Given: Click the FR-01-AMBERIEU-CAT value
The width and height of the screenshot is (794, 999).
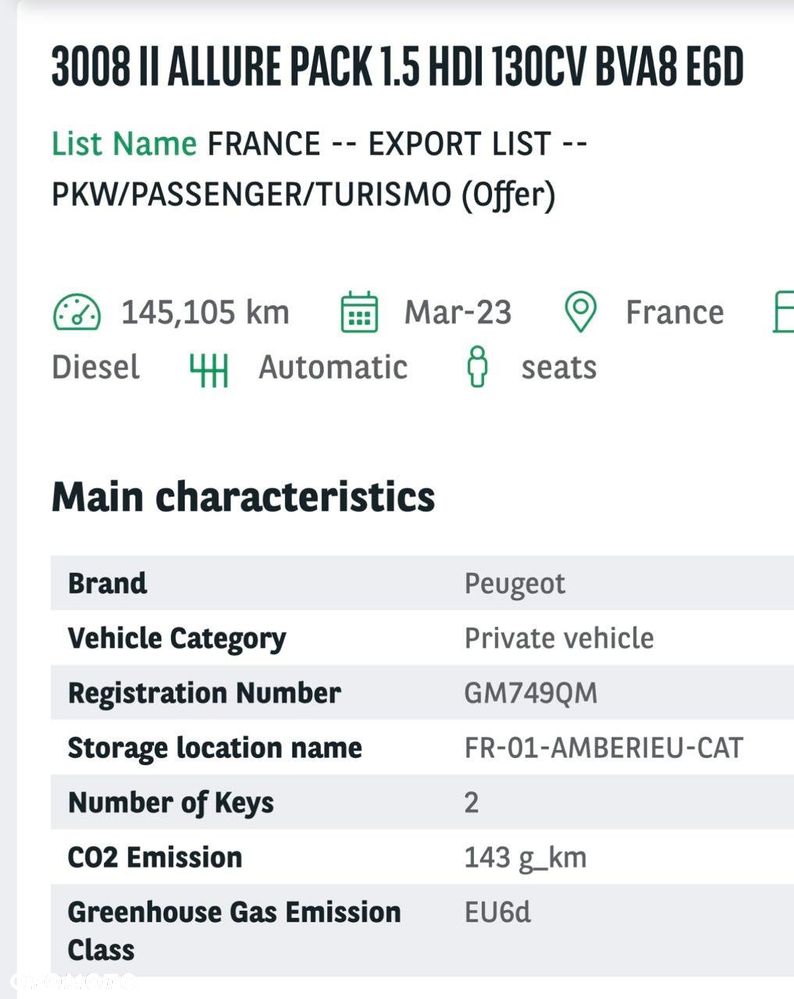Looking at the screenshot, I should tap(604, 749).
